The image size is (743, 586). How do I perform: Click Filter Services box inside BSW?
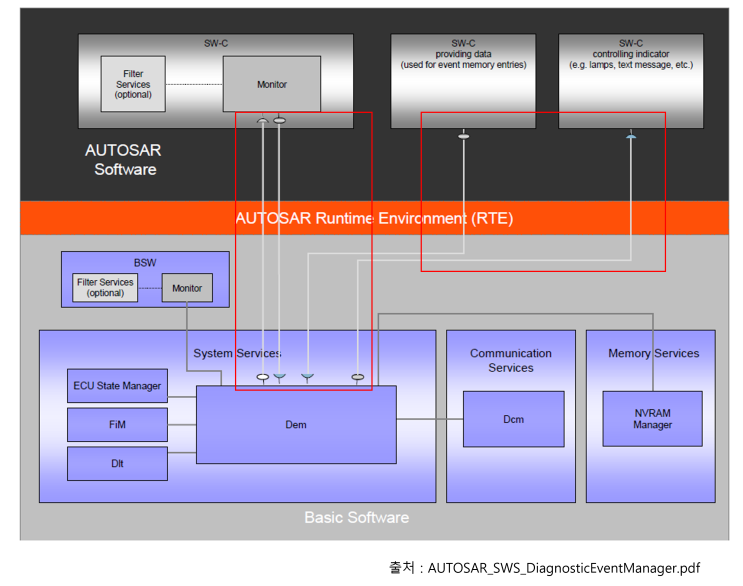pyautogui.click(x=105, y=288)
